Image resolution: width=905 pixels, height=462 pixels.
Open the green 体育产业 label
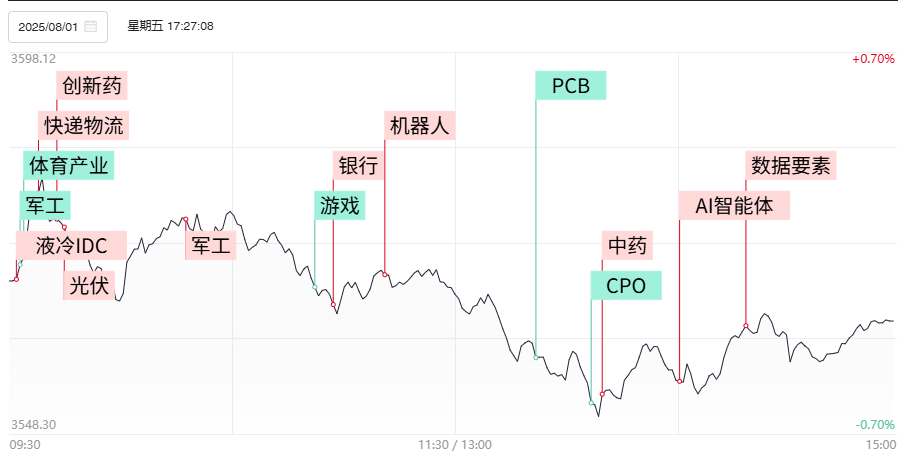point(68,165)
